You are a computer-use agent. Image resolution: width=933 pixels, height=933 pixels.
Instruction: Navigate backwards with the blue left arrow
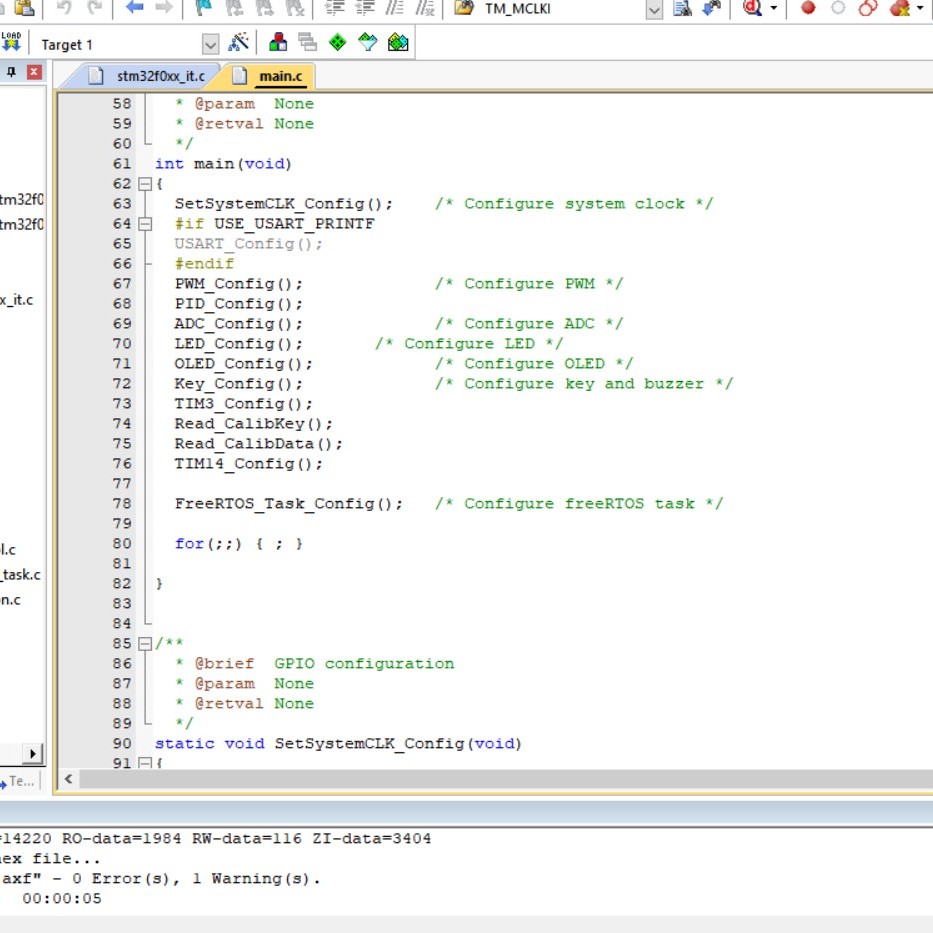[x=134, y=8]
